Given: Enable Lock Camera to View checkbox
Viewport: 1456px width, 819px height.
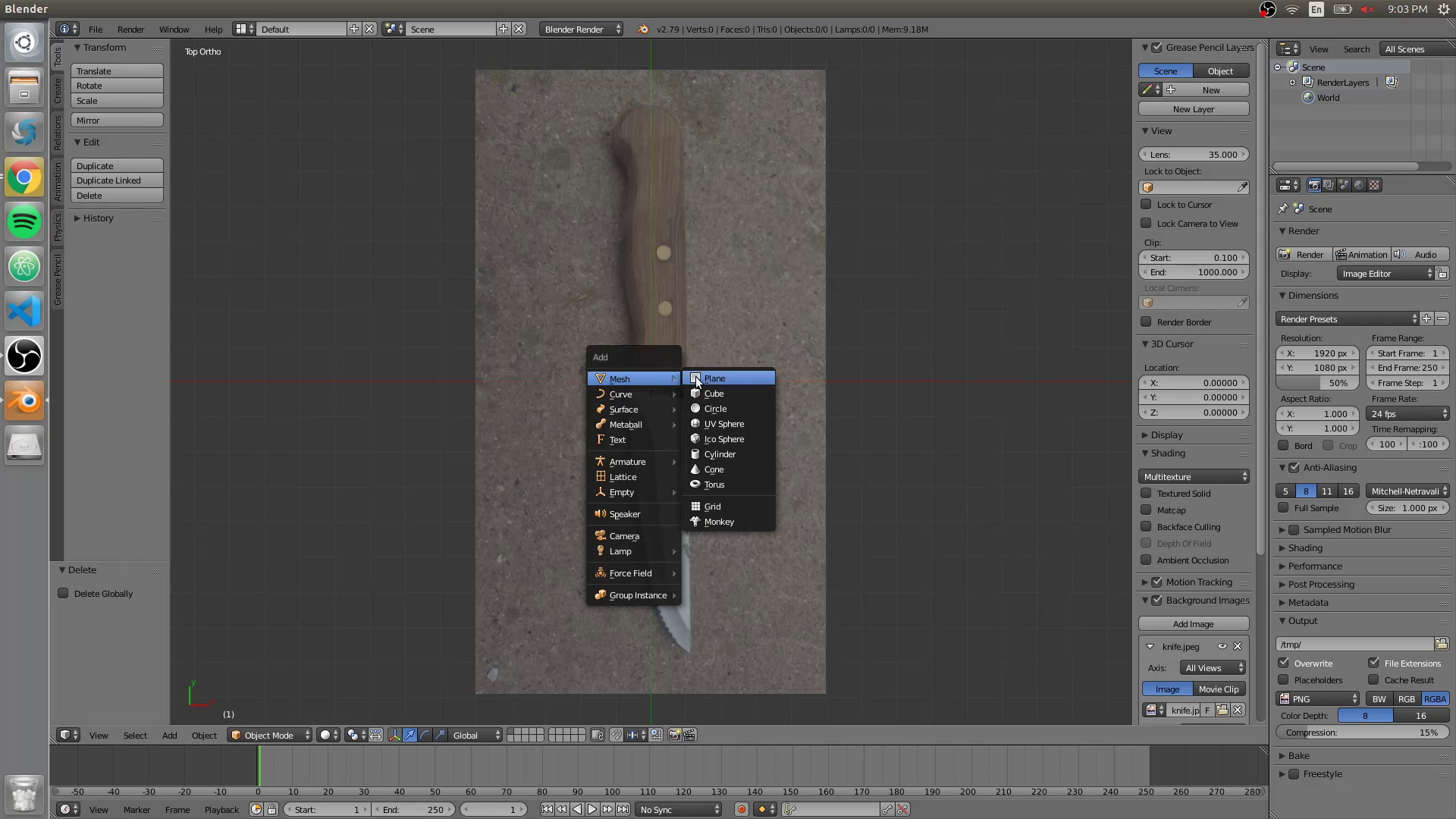Looking at the screenshot, I should click(x=1147, y=224).
